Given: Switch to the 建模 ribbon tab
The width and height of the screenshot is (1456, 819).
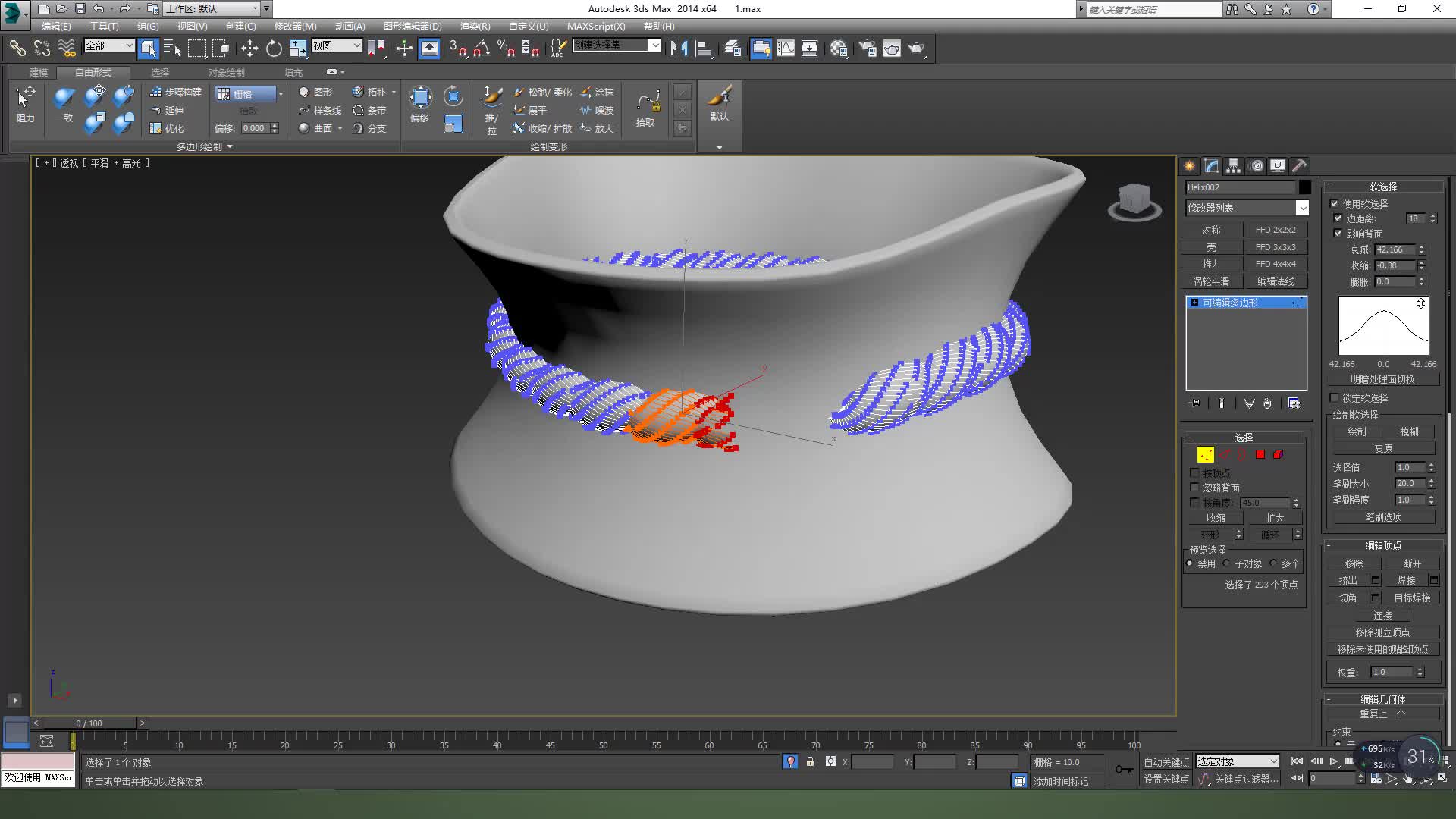Looking at the screenshot, I should pos(38,72).
